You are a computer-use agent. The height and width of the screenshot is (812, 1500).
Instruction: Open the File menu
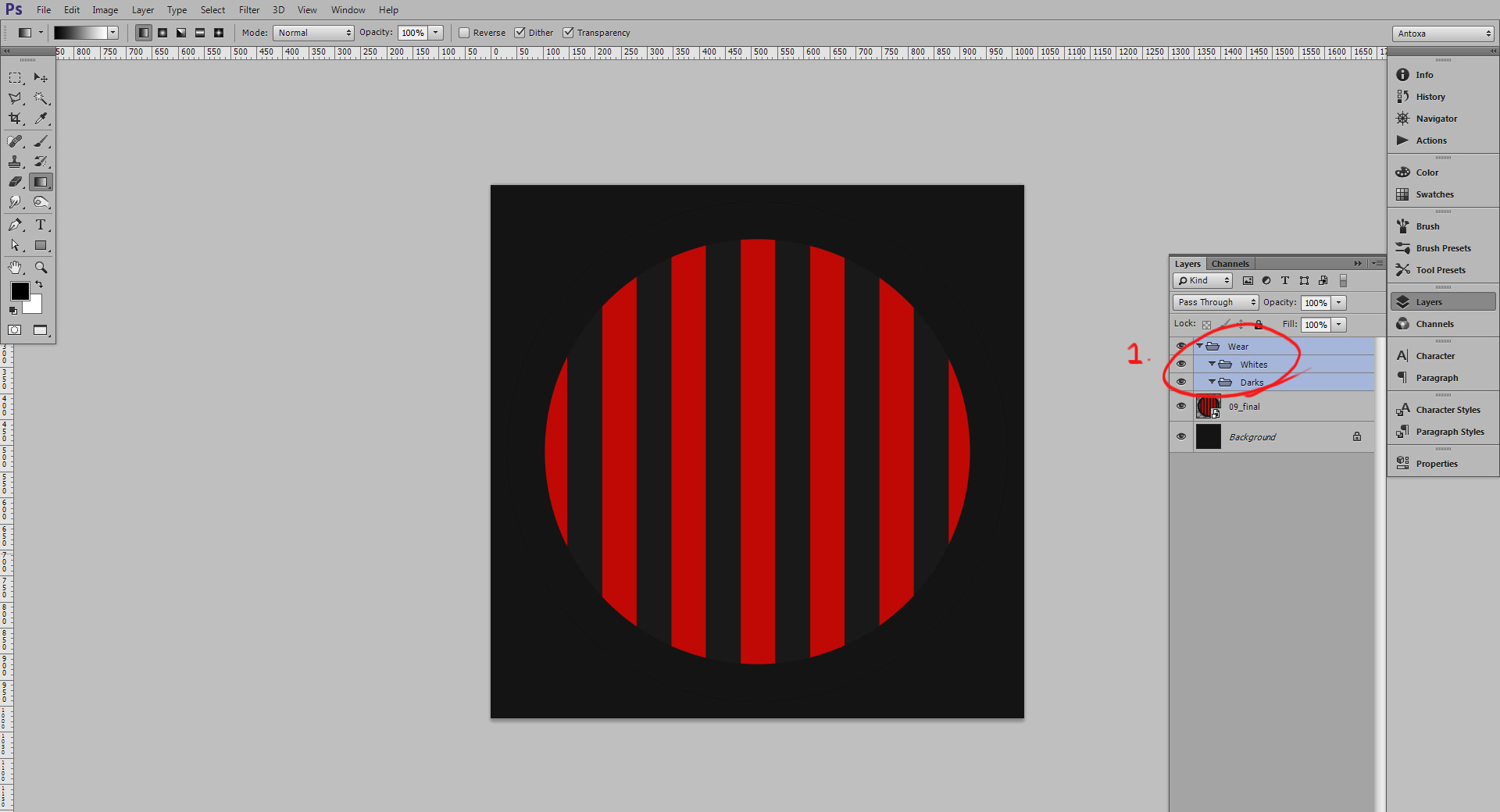tap(44, 10)
